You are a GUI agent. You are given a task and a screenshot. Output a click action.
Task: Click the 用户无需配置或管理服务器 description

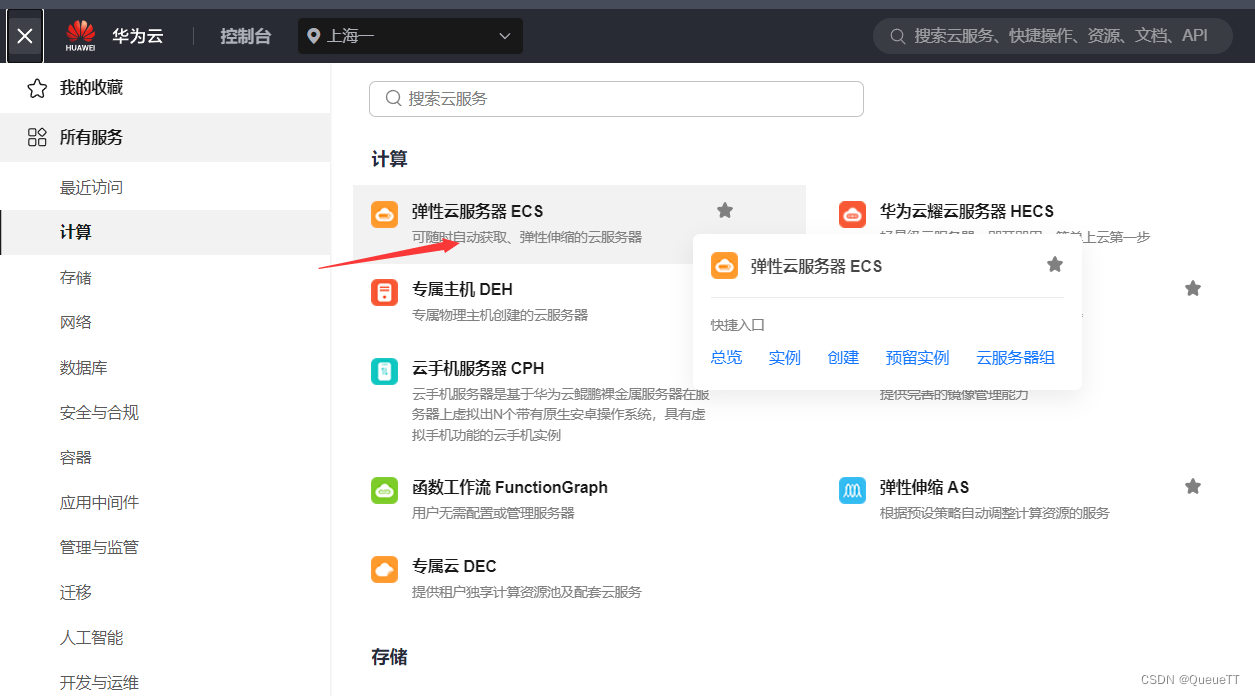pos(493,513)
